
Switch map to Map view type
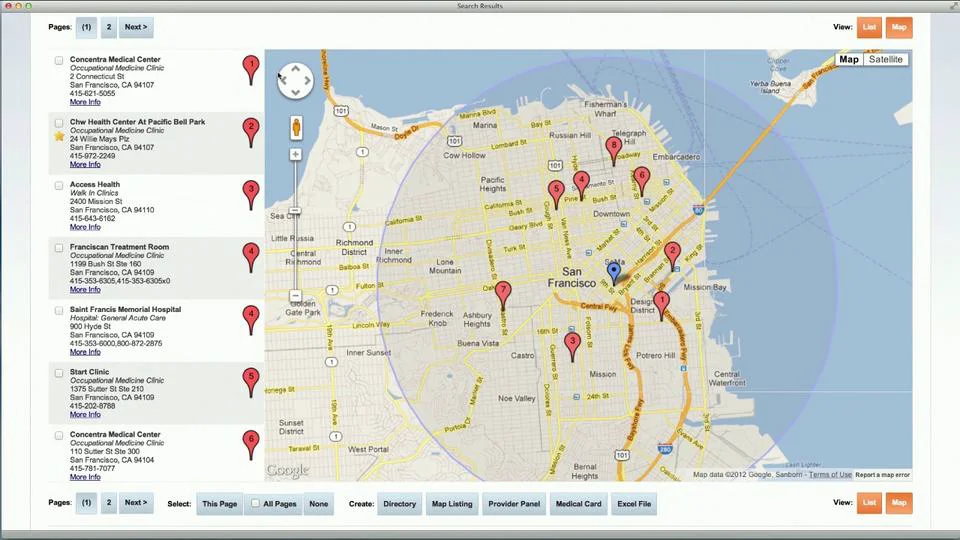849,59
